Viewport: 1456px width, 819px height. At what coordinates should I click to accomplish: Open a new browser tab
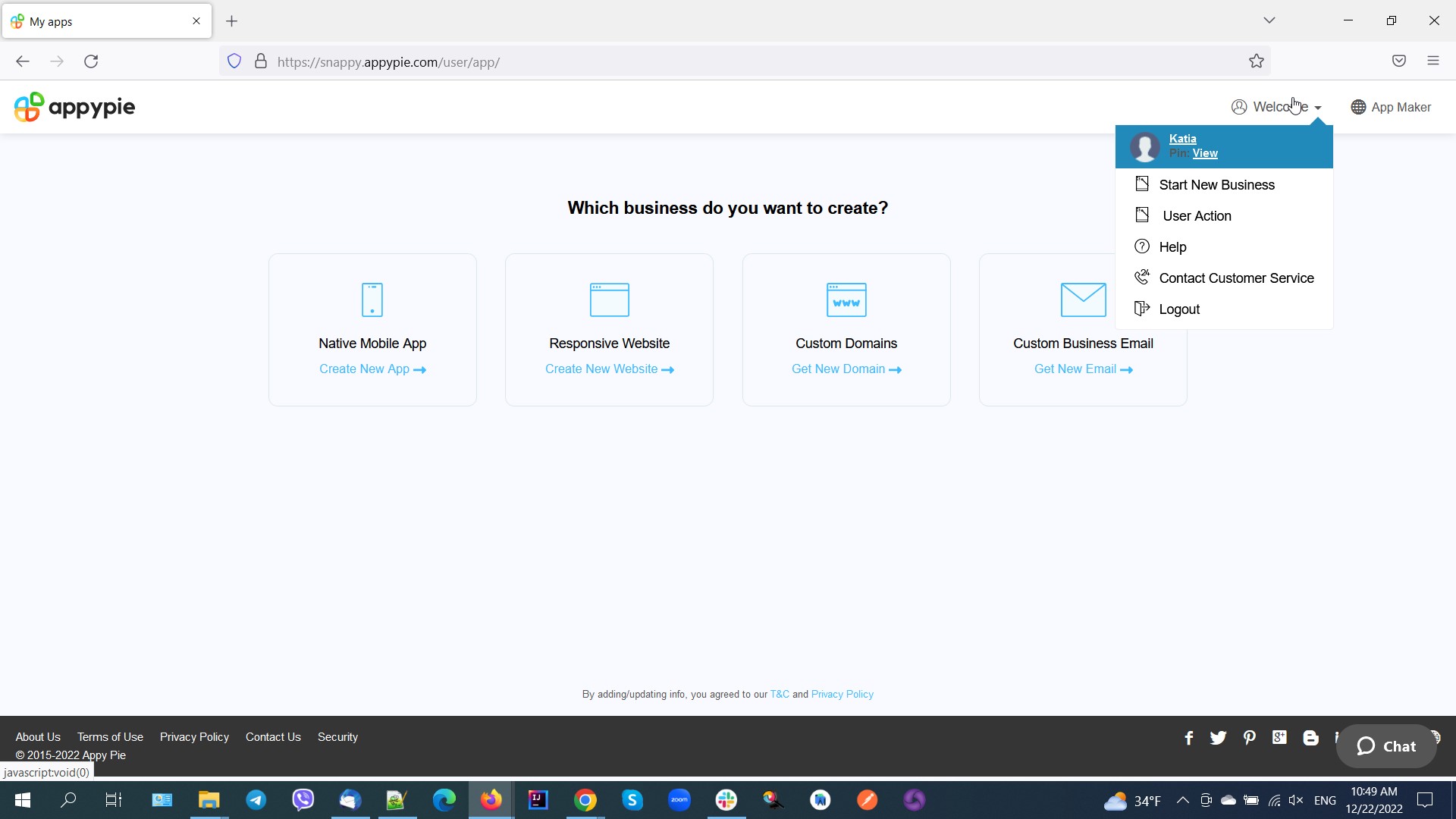click(x=232, y=21)
